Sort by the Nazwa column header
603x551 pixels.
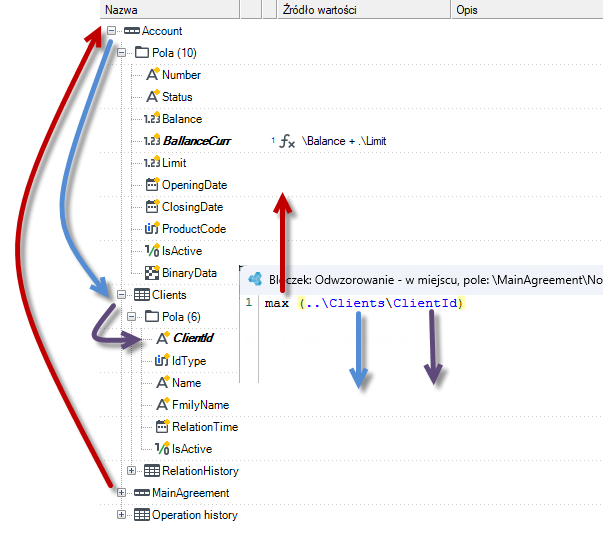coord(170,10)
